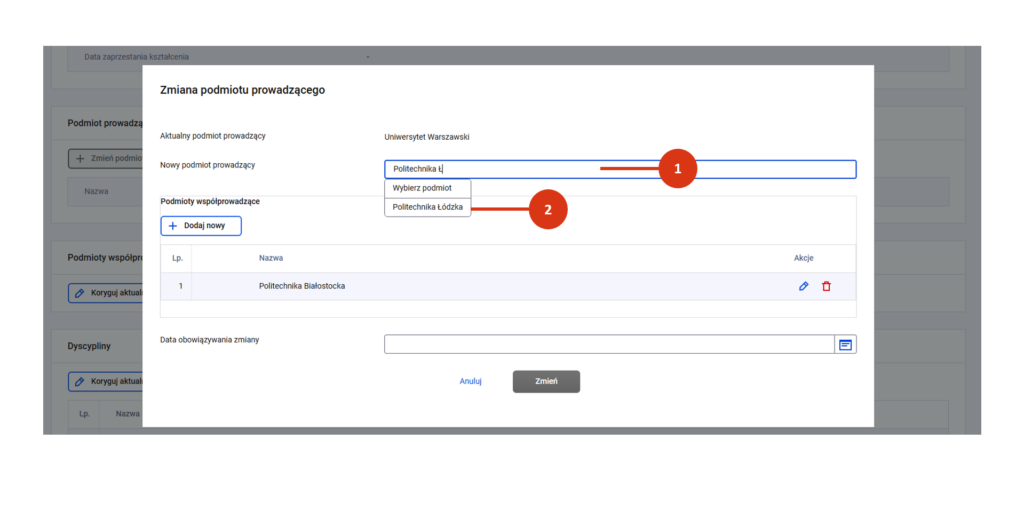The width and height of the screenshot is (1024, 520).
Task: Focus the 'Data obowiązywania zmiany' date input
Action: pyautogui.click(x=608, y=344)
